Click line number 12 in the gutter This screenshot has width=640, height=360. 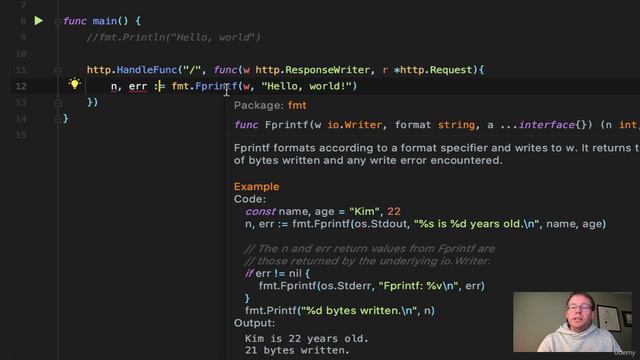coord(21,86)
